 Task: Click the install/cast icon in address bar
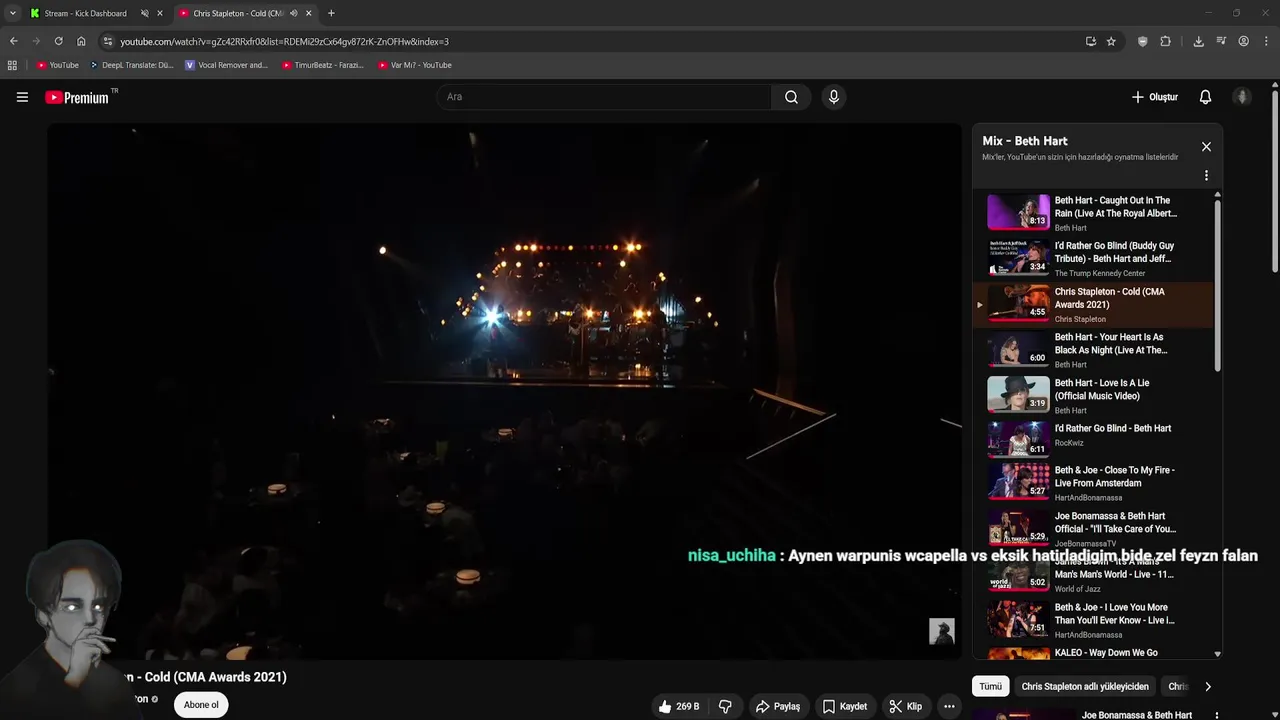(x=1090, y=41)
